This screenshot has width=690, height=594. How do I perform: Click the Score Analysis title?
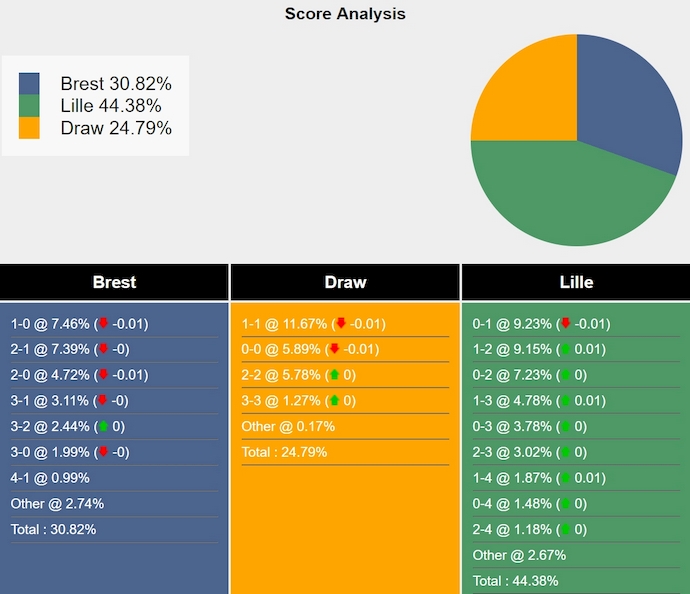pyautogui.click(x=345, y=14)
